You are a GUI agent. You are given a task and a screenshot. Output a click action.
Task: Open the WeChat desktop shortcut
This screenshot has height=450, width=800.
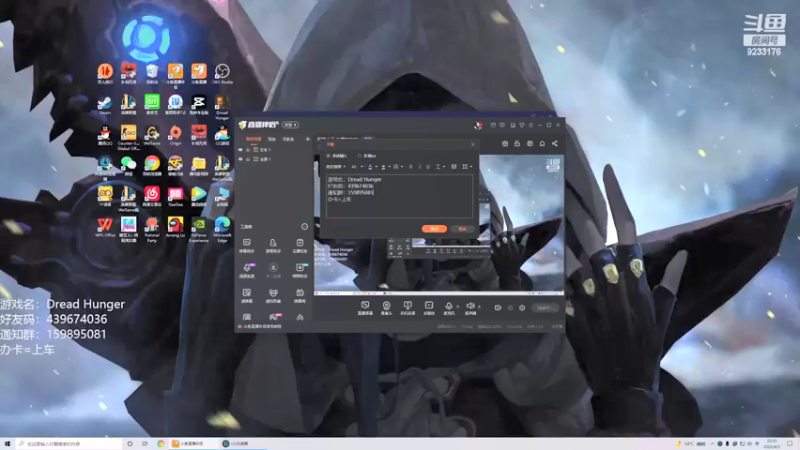pos(129,166)
